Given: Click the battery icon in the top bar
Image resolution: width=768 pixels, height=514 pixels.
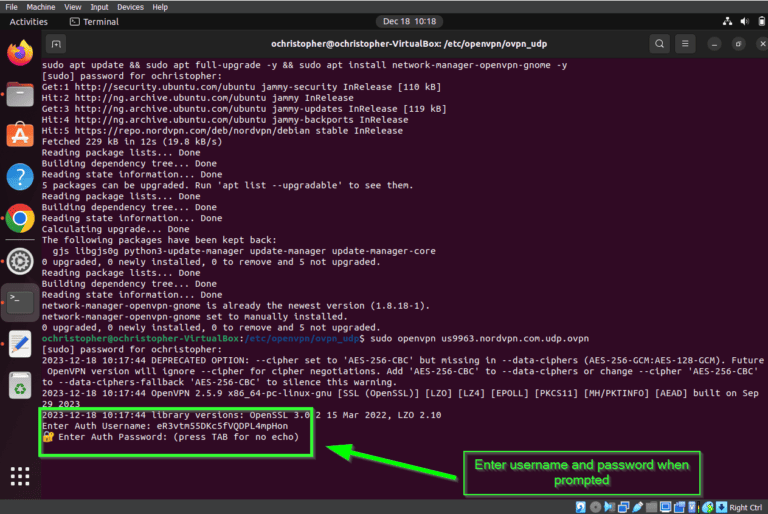Looking at the screenshot, I should tap(762, 22).
